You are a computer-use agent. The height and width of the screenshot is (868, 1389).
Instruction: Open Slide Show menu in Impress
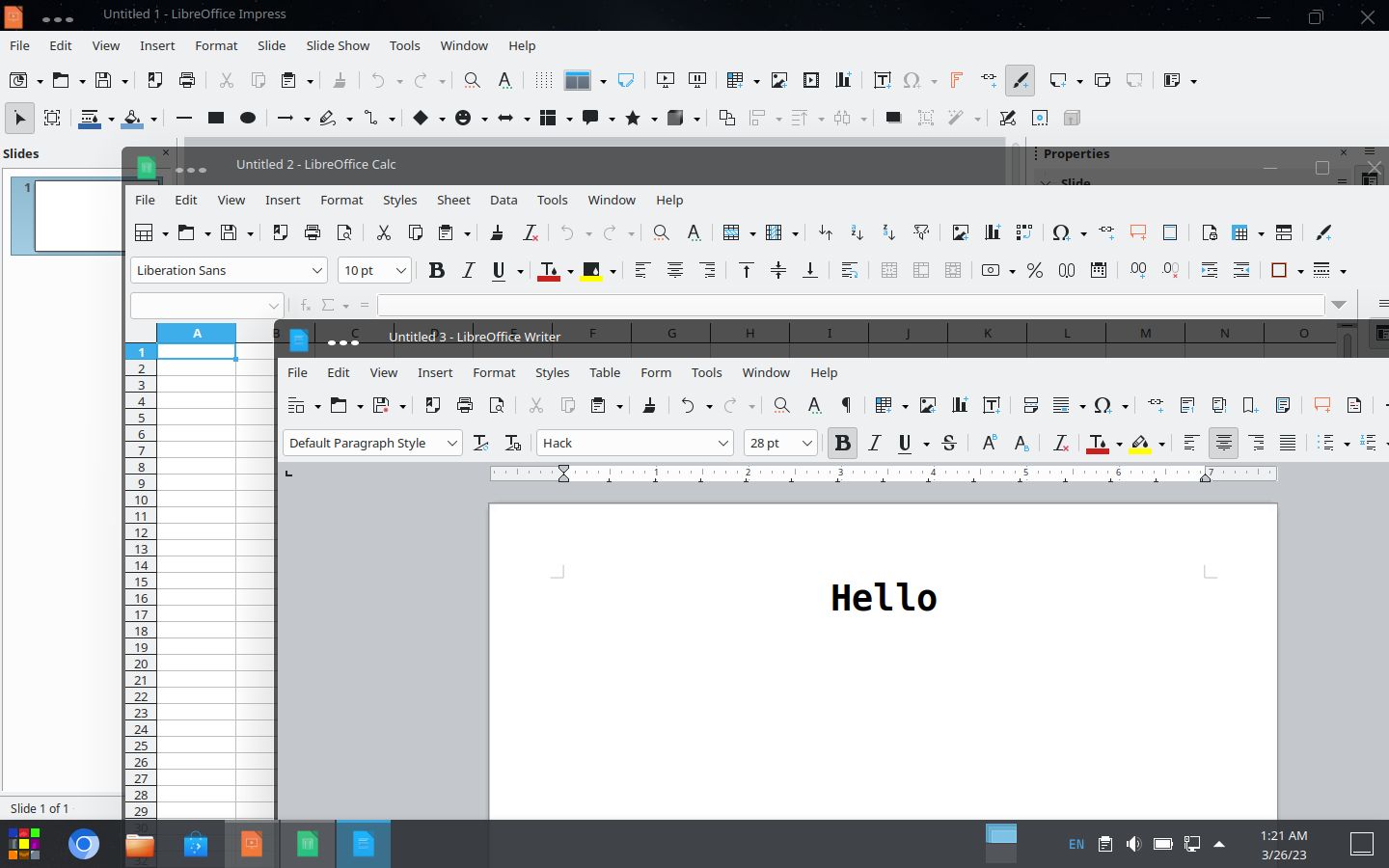pos(338,45)
